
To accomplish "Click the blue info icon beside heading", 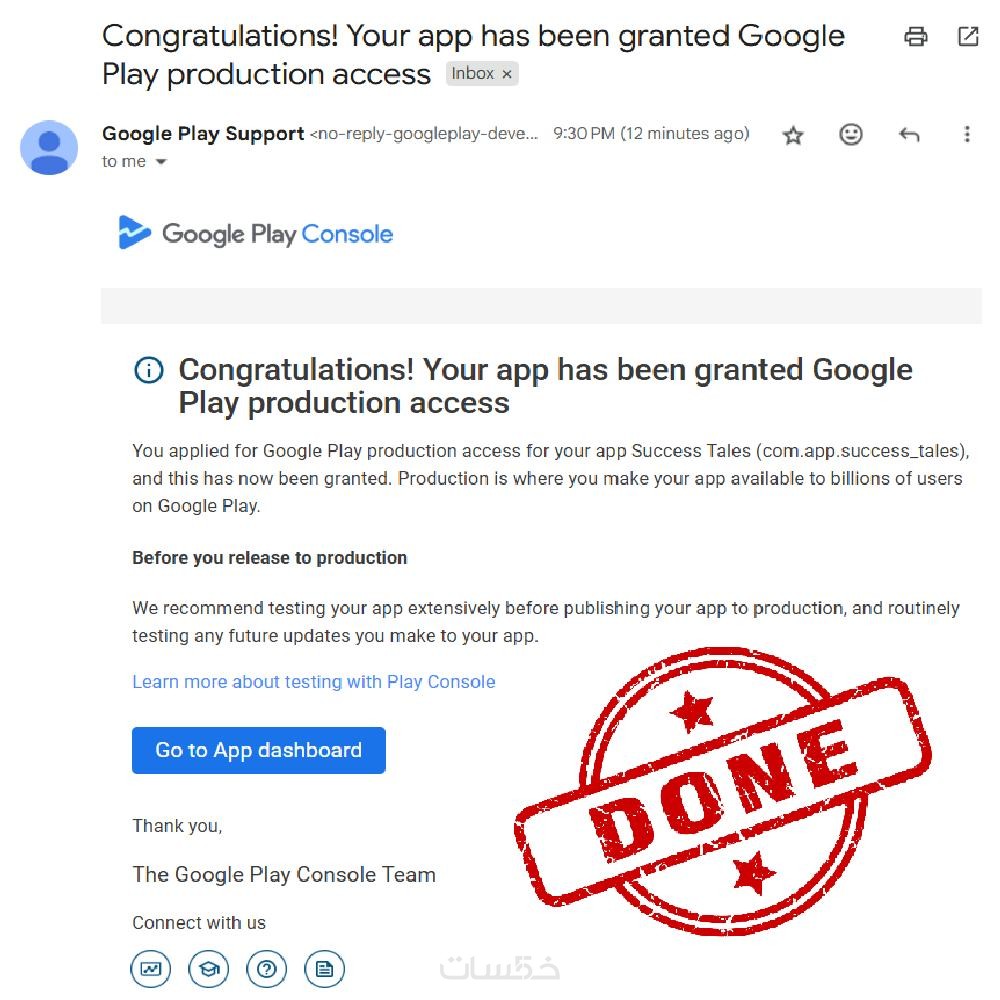I will (148, 371).
